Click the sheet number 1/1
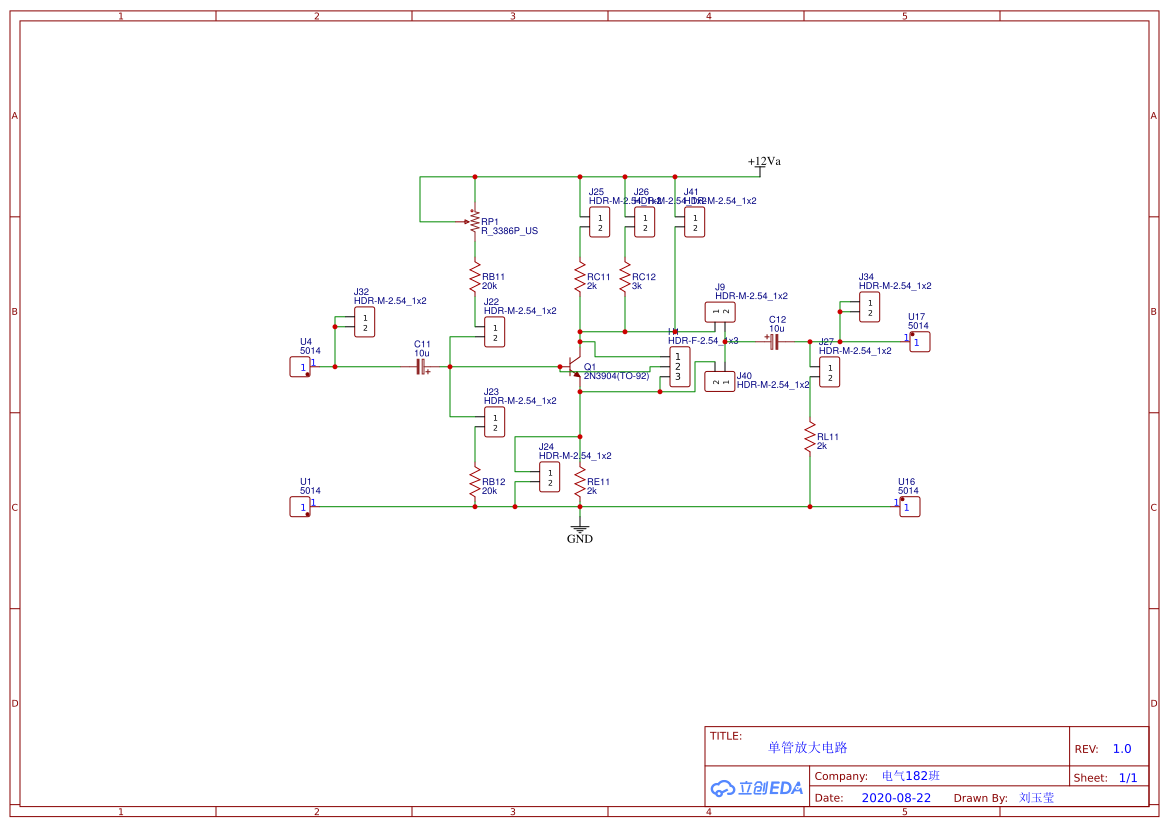The height and width of the screenshot is (827, 1169). pos(1128,778)
